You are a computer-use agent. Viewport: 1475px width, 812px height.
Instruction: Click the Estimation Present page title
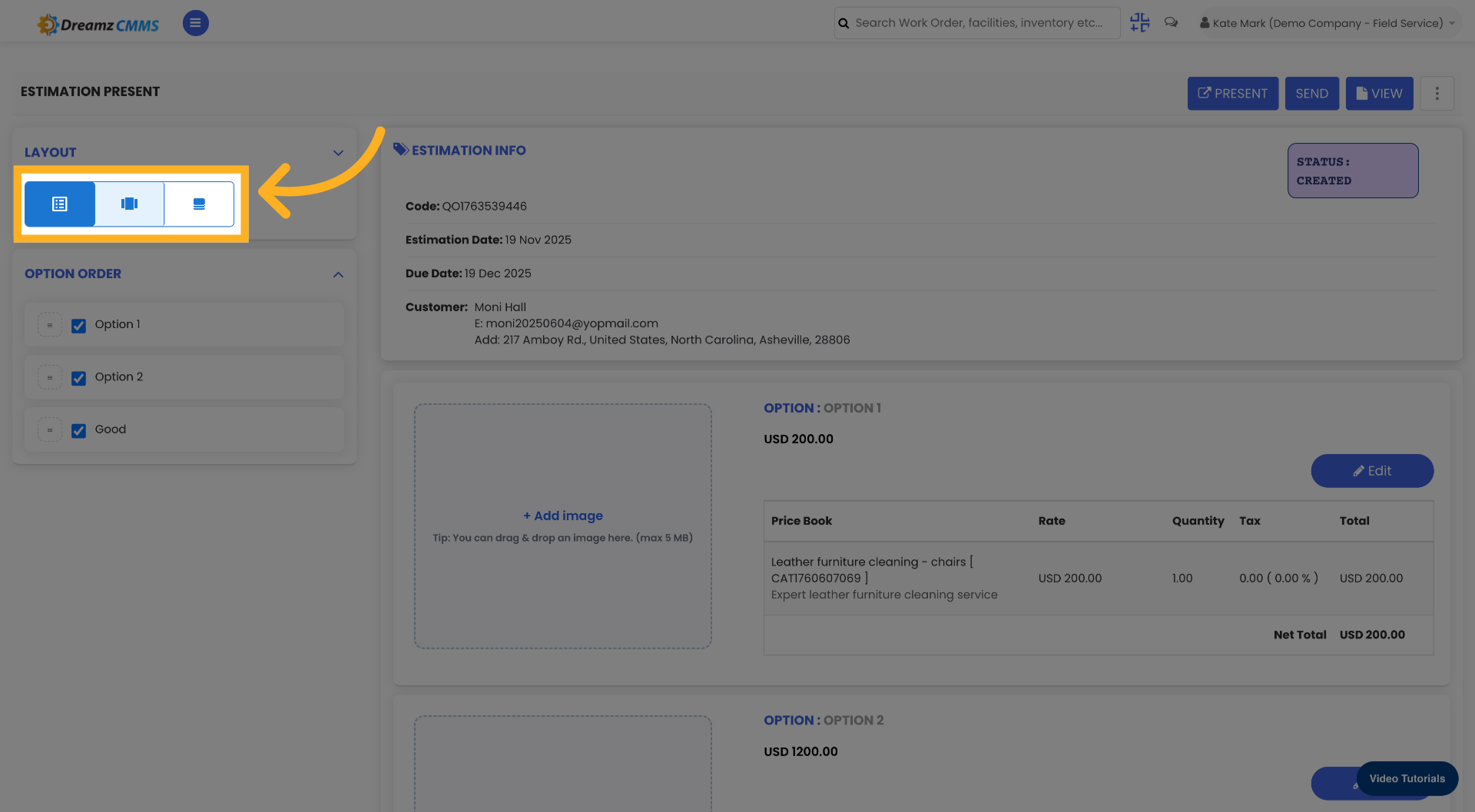90,91
